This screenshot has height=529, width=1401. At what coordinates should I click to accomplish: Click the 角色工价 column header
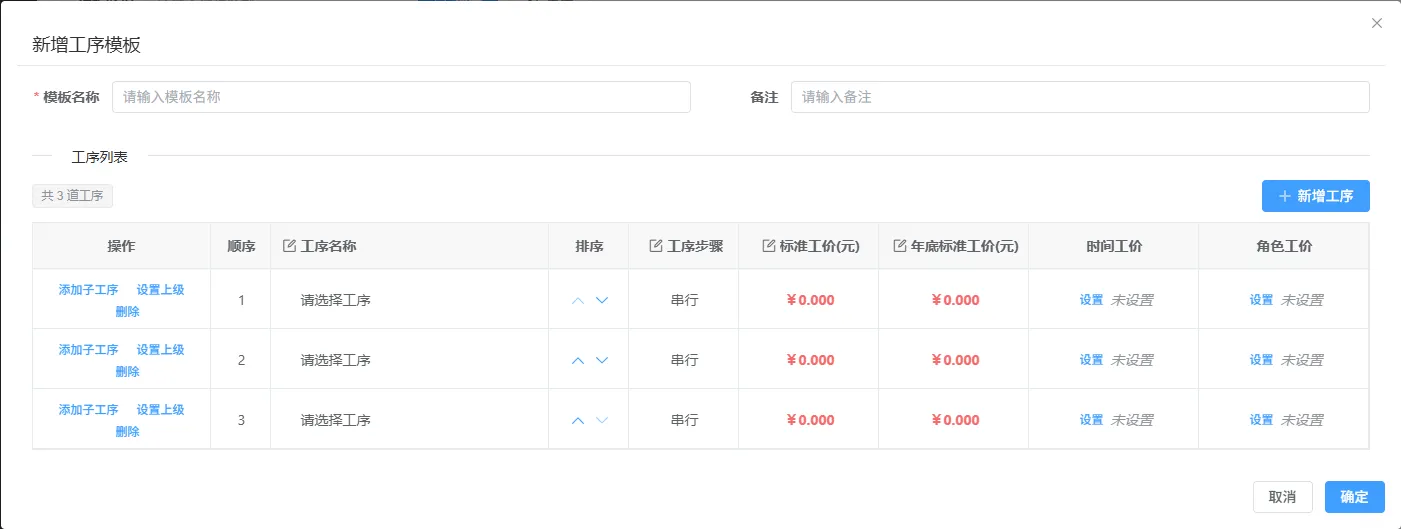[x=1284, y=246]
